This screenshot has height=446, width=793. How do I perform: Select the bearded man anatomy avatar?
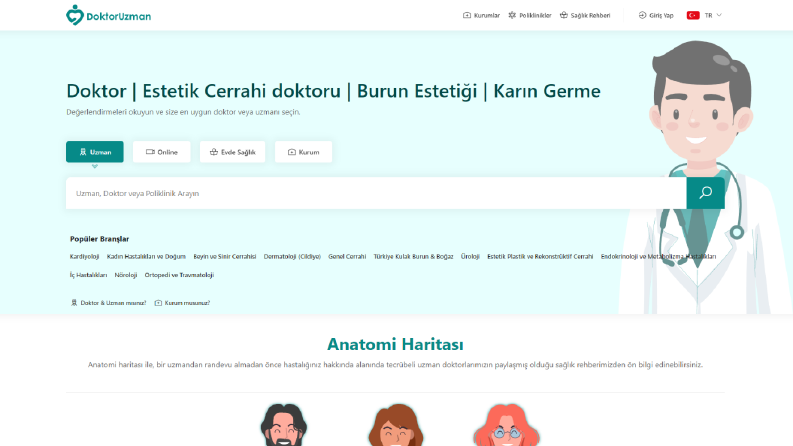283,425
